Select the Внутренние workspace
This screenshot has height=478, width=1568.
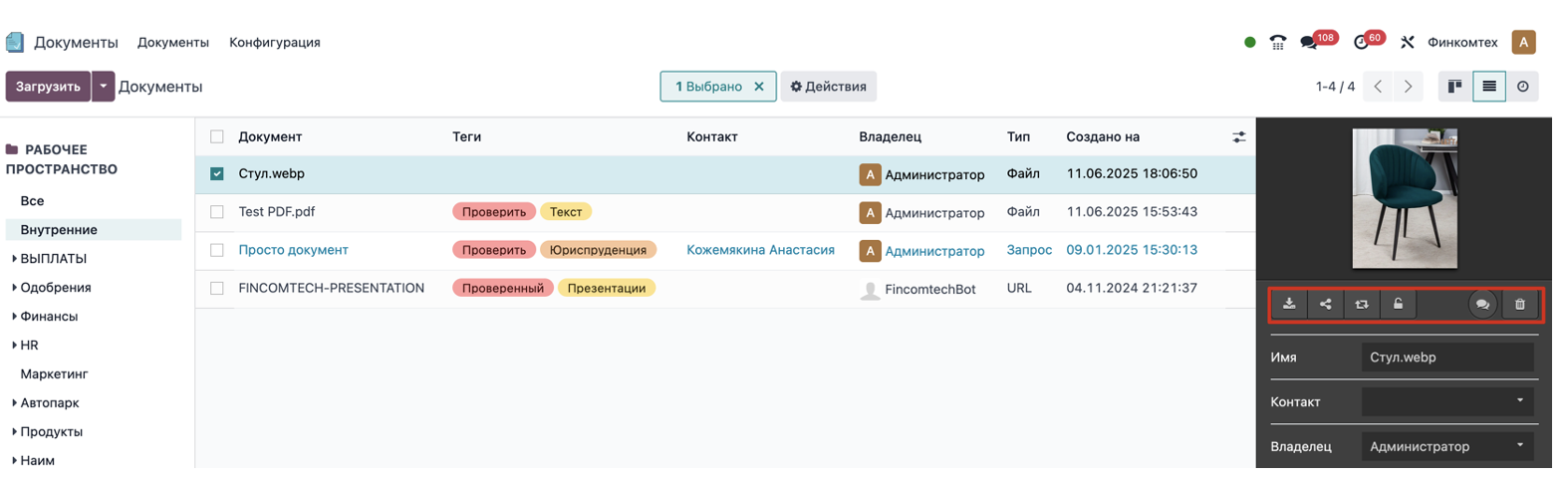click(x=59, y=230)
